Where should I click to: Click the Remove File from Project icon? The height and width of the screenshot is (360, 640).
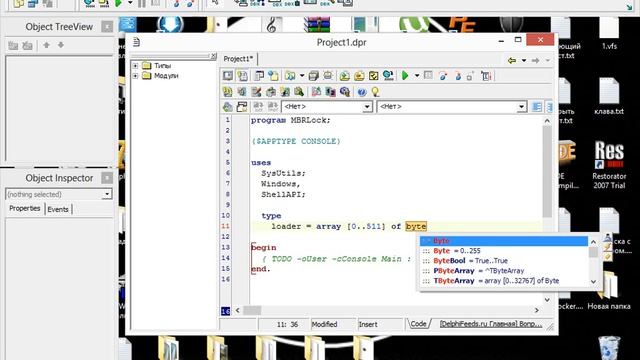click(359, 76)
